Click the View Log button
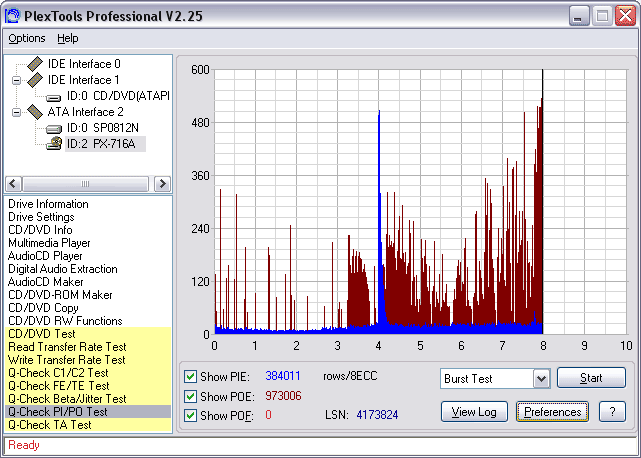This screenshot has height=458, width=641. click(474, 412)
